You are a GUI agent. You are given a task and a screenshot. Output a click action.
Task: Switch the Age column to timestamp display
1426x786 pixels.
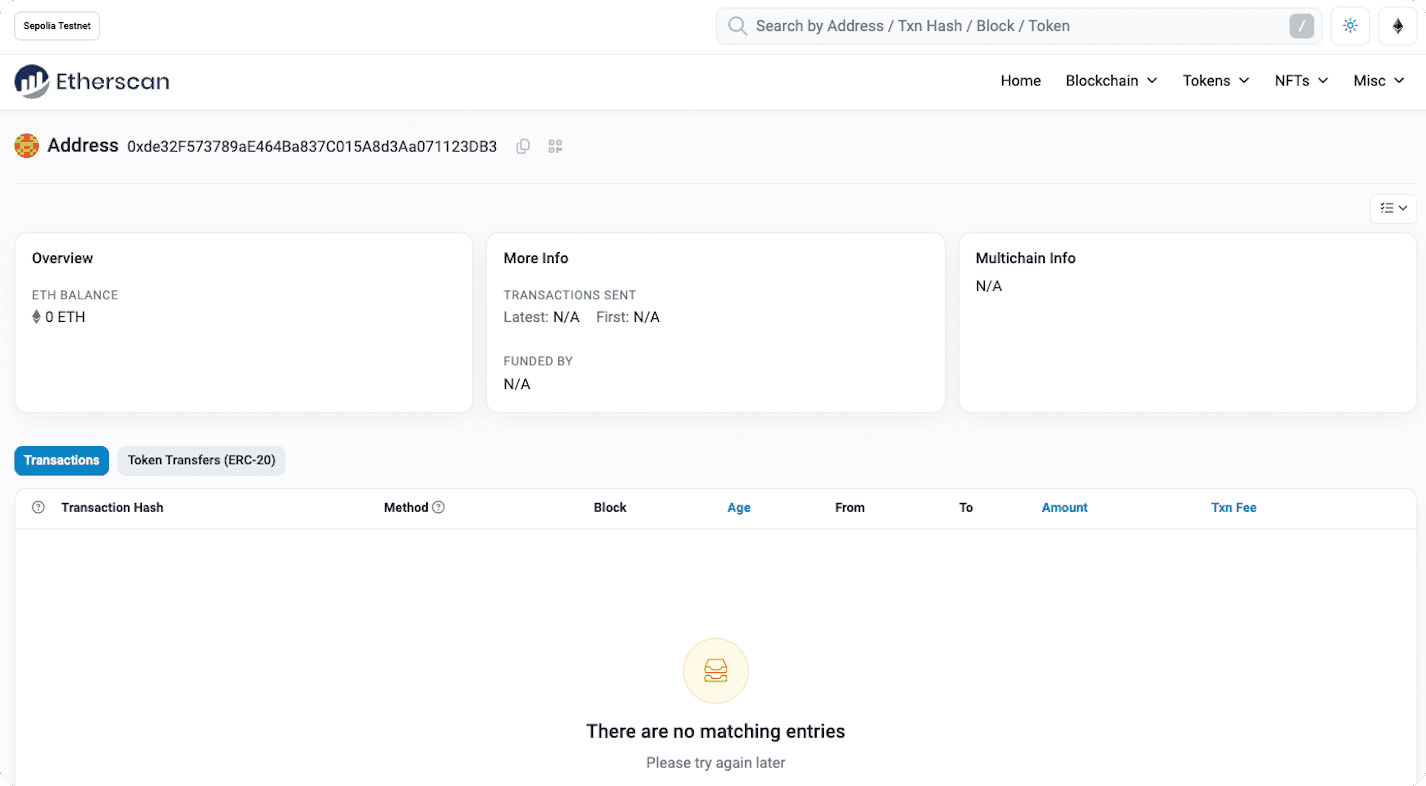pos(739,507)
